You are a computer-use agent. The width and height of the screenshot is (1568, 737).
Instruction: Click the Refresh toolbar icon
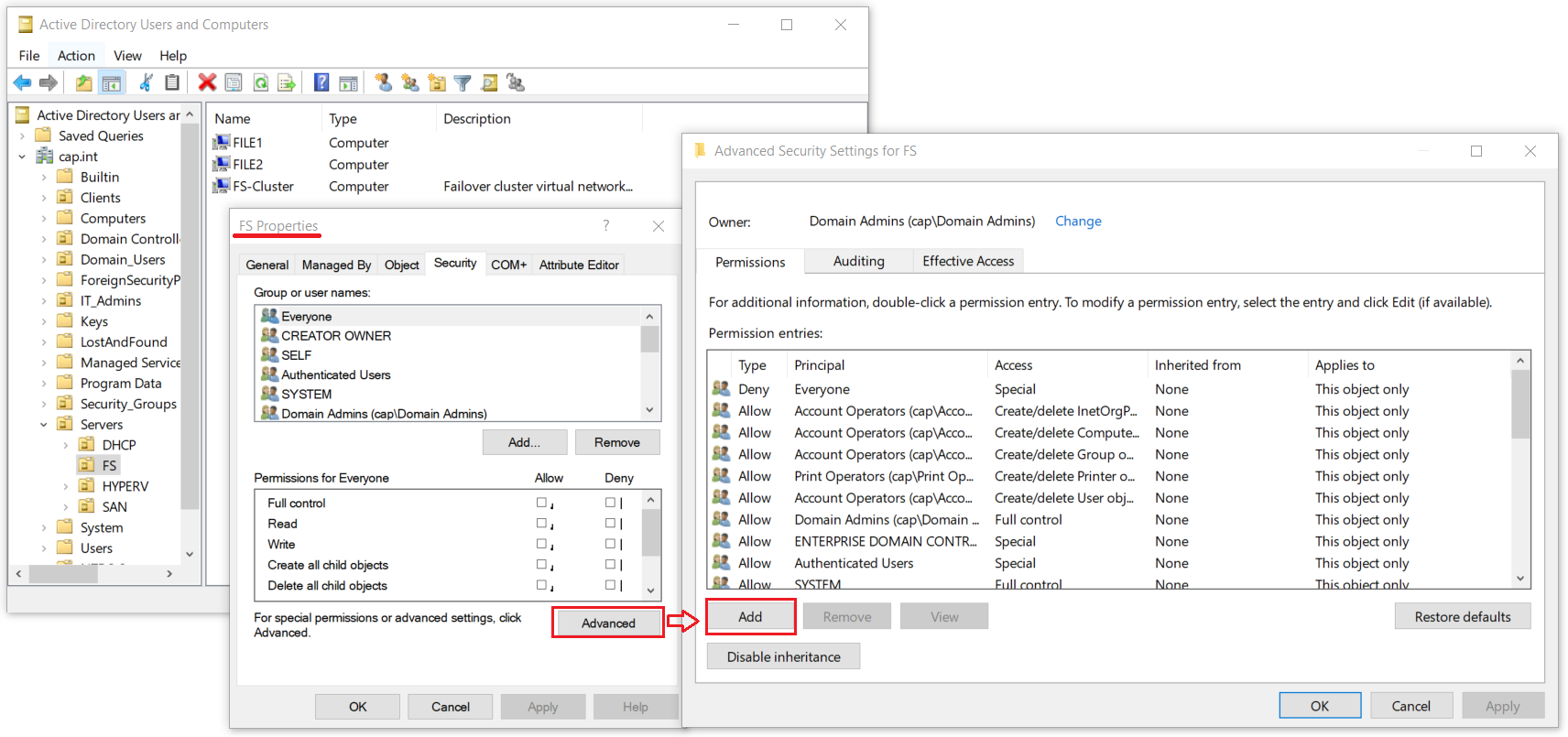pyautogui.click(x=261, y=83)
